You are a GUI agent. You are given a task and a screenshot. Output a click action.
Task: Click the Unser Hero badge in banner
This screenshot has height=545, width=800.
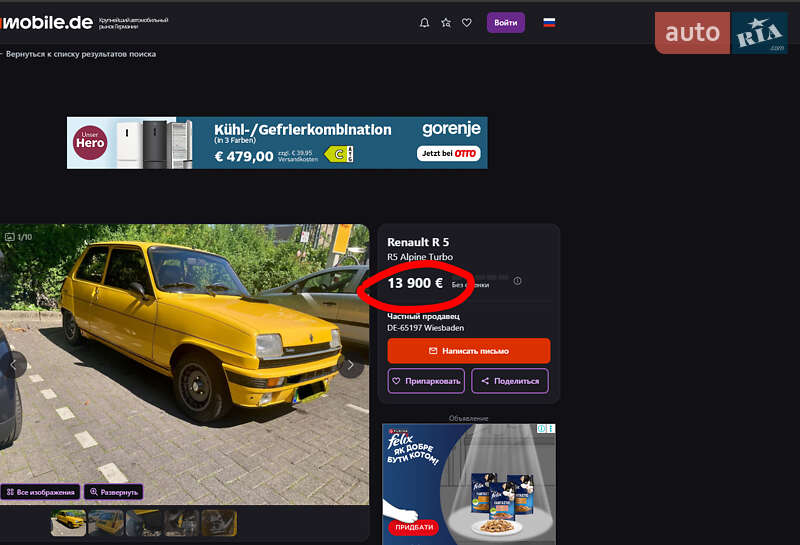(x=90, y=143)
